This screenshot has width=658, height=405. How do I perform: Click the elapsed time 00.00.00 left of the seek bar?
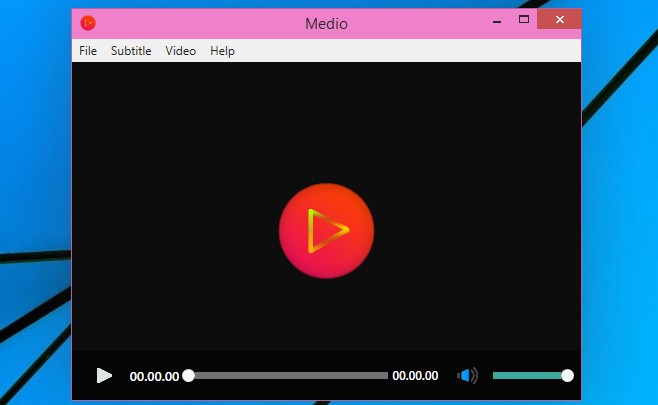[x=154, y=376]
